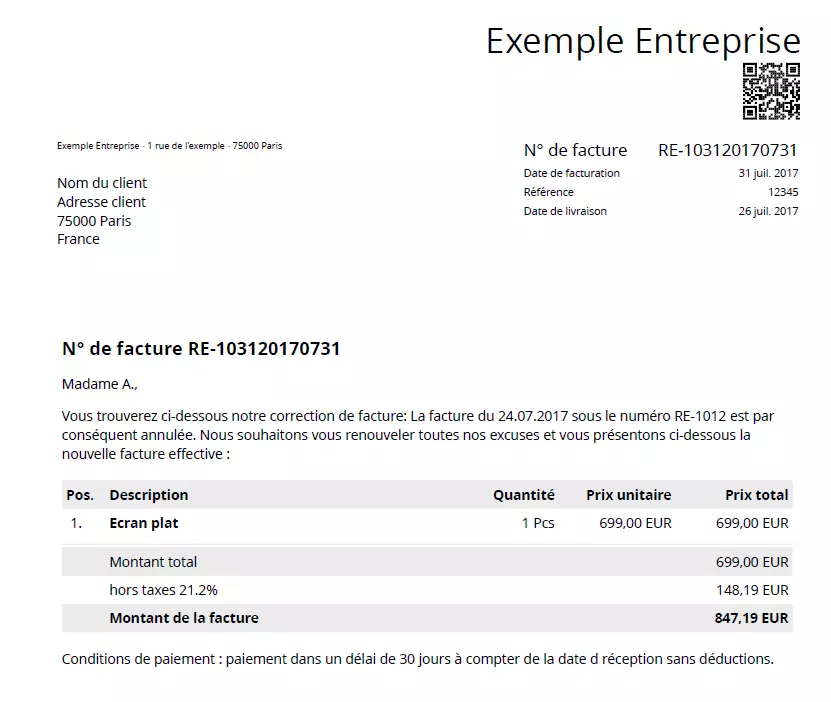Select the delivery date 26 juil. 2017
This screenshot has width=831, height=702.
(768, 211)
